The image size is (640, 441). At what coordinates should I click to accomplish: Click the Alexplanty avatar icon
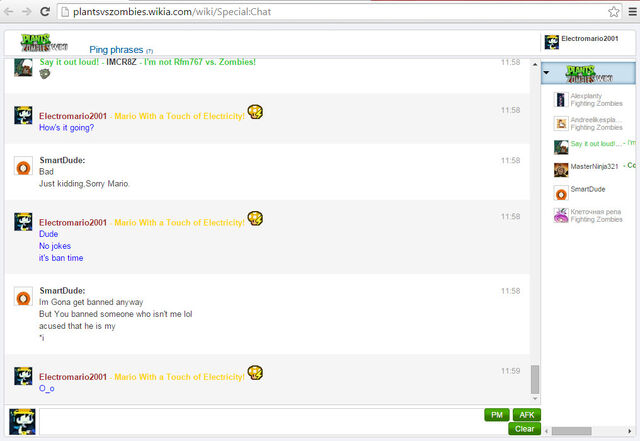(561, 100)
